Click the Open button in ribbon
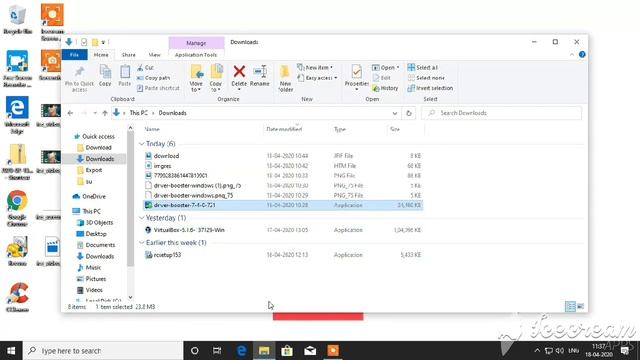This screenshot has height=360, width=640. tap(386, 67)
